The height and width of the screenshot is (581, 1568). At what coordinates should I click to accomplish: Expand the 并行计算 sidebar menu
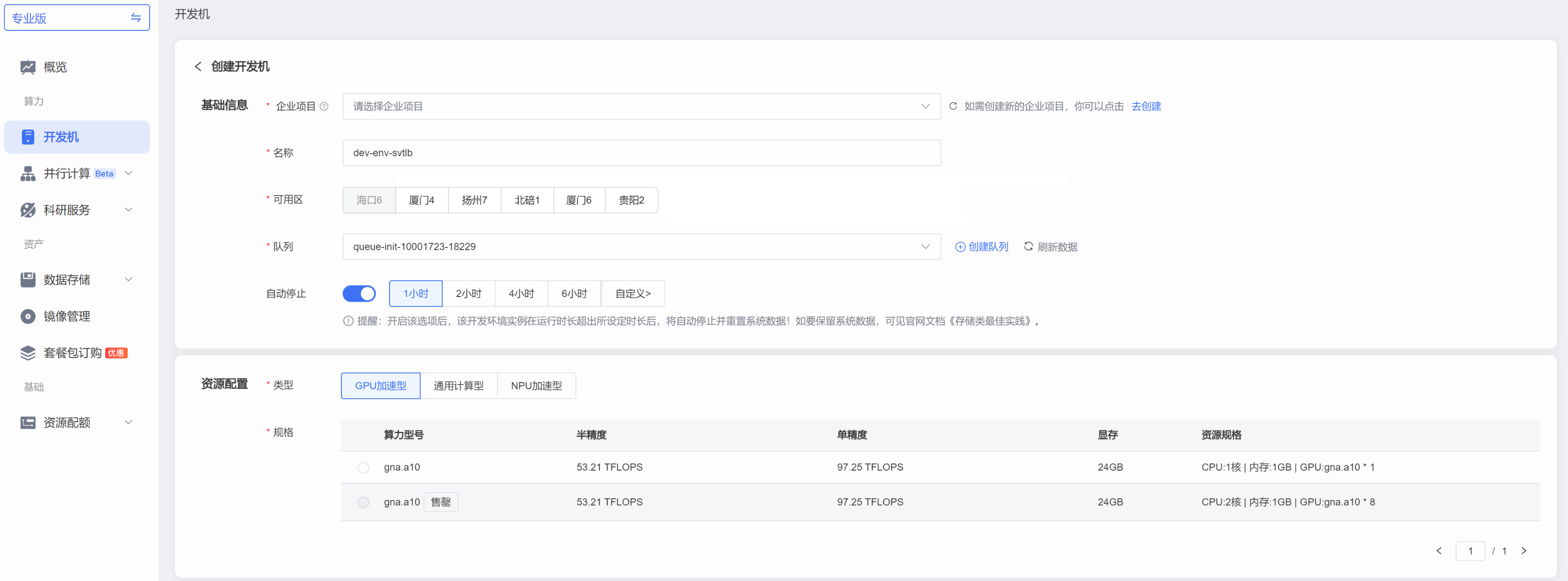pyautogui.click(x=129, y=174)
